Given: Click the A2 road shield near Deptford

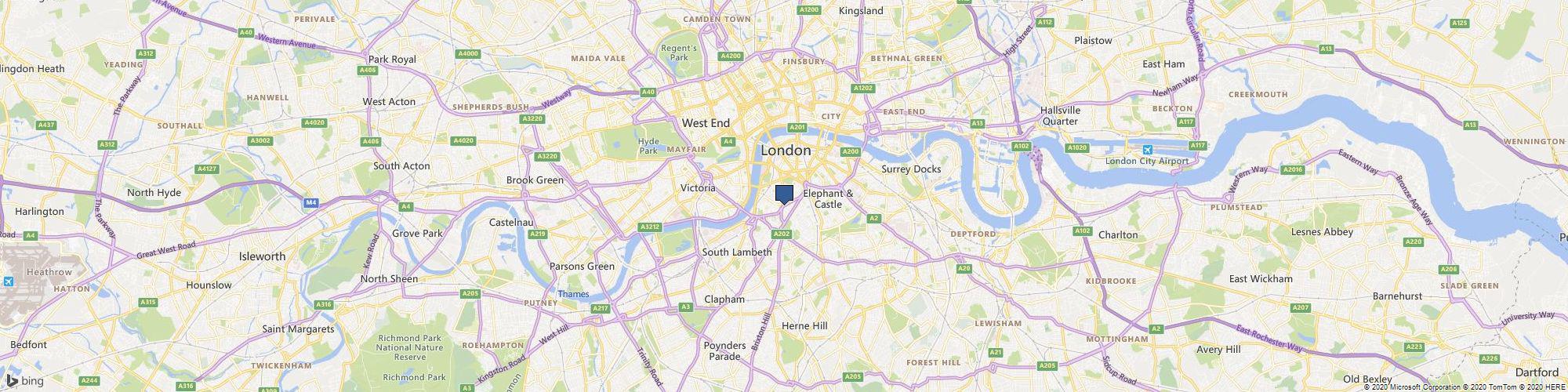Looking at the screenshot, I should pyautogui.click(x=873, y=218).
